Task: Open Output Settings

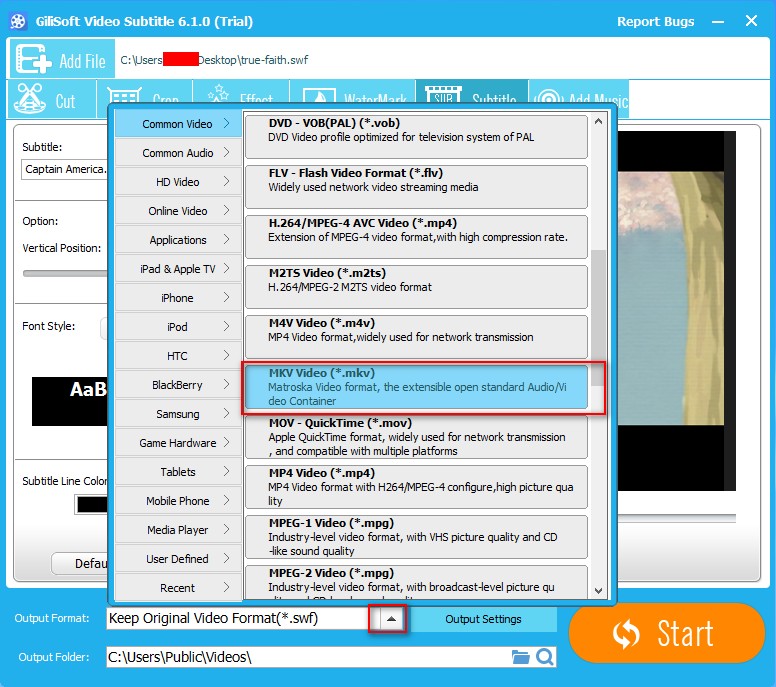Action: [x=483, y=619]
